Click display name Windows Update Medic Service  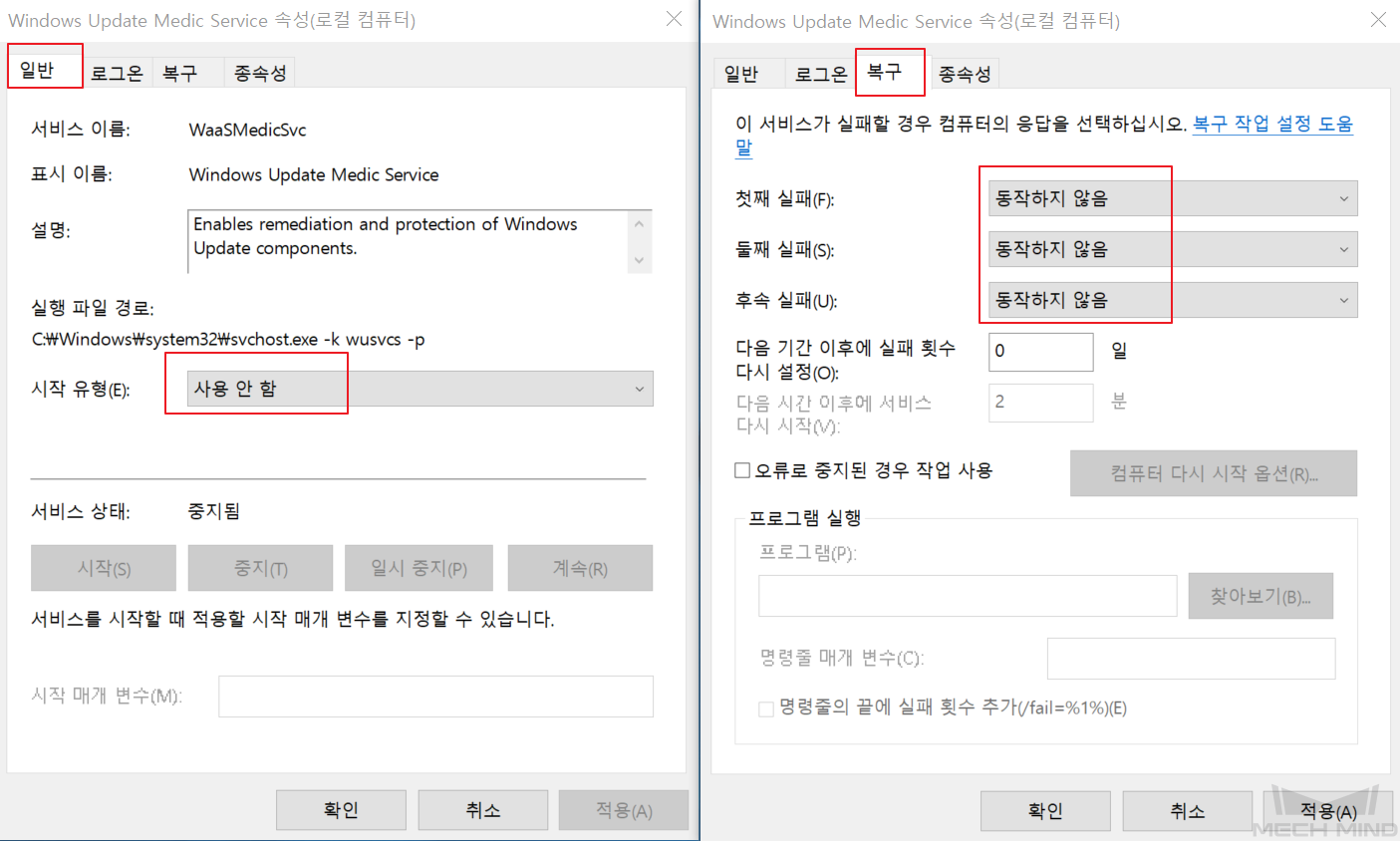tap(314, 174)
